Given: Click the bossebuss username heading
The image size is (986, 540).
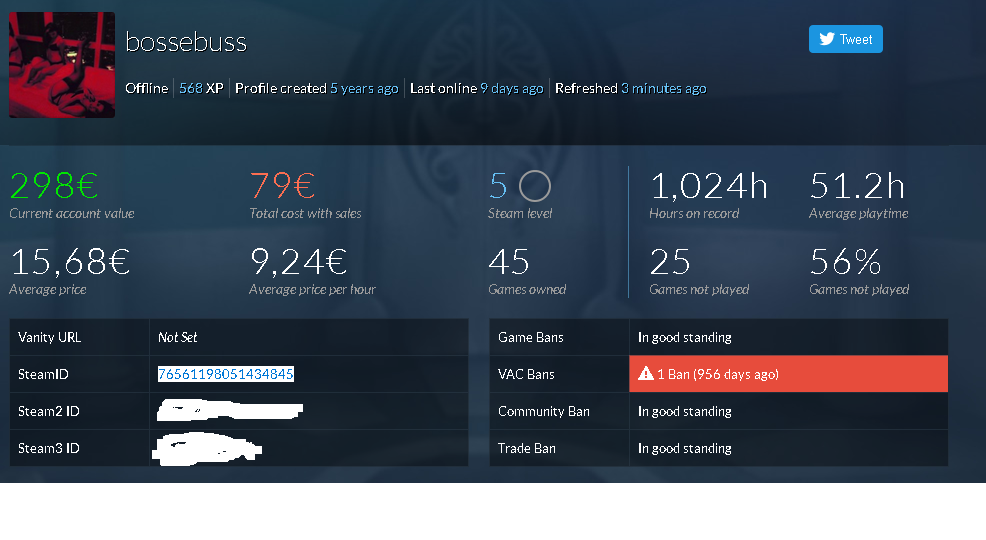Looking at the screenshot, I should pyautogui.click(x=186, y=42).
